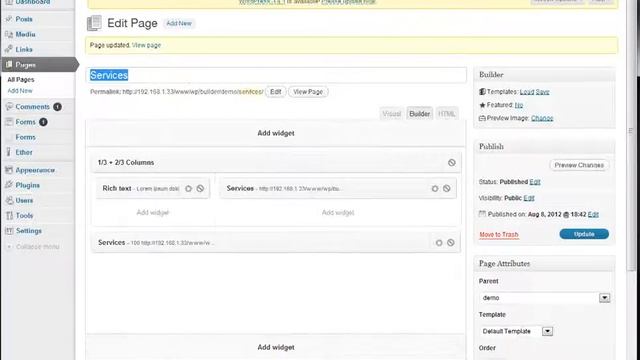Open the Media menu
This screenshot has width=640, height=360.
[x=25, y=34]
